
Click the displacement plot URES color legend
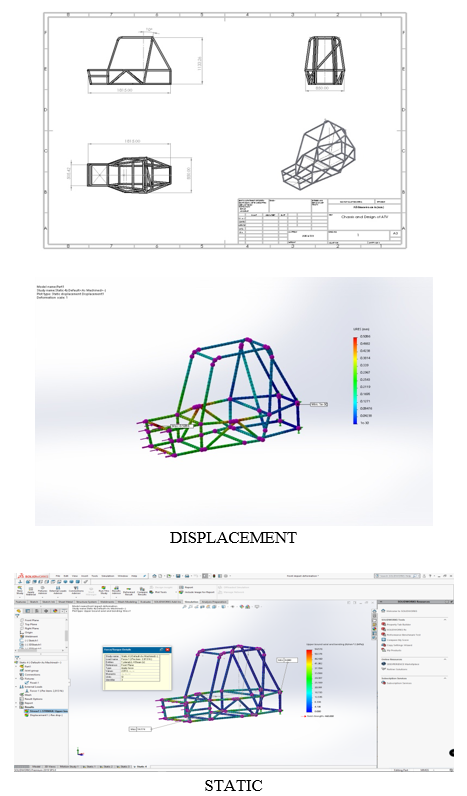(356, 380)
